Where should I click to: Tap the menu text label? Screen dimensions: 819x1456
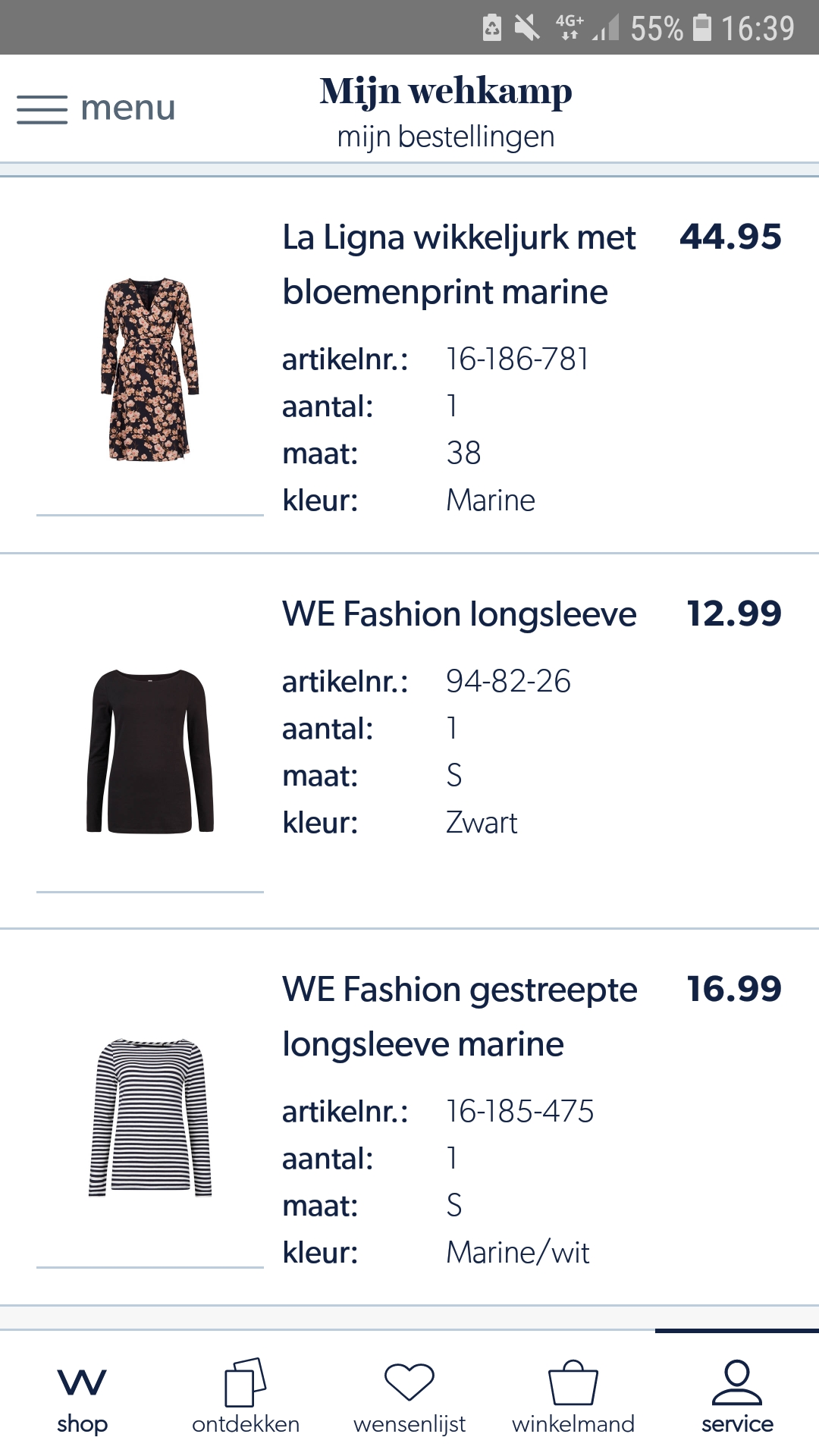click(x=127, y=108)
